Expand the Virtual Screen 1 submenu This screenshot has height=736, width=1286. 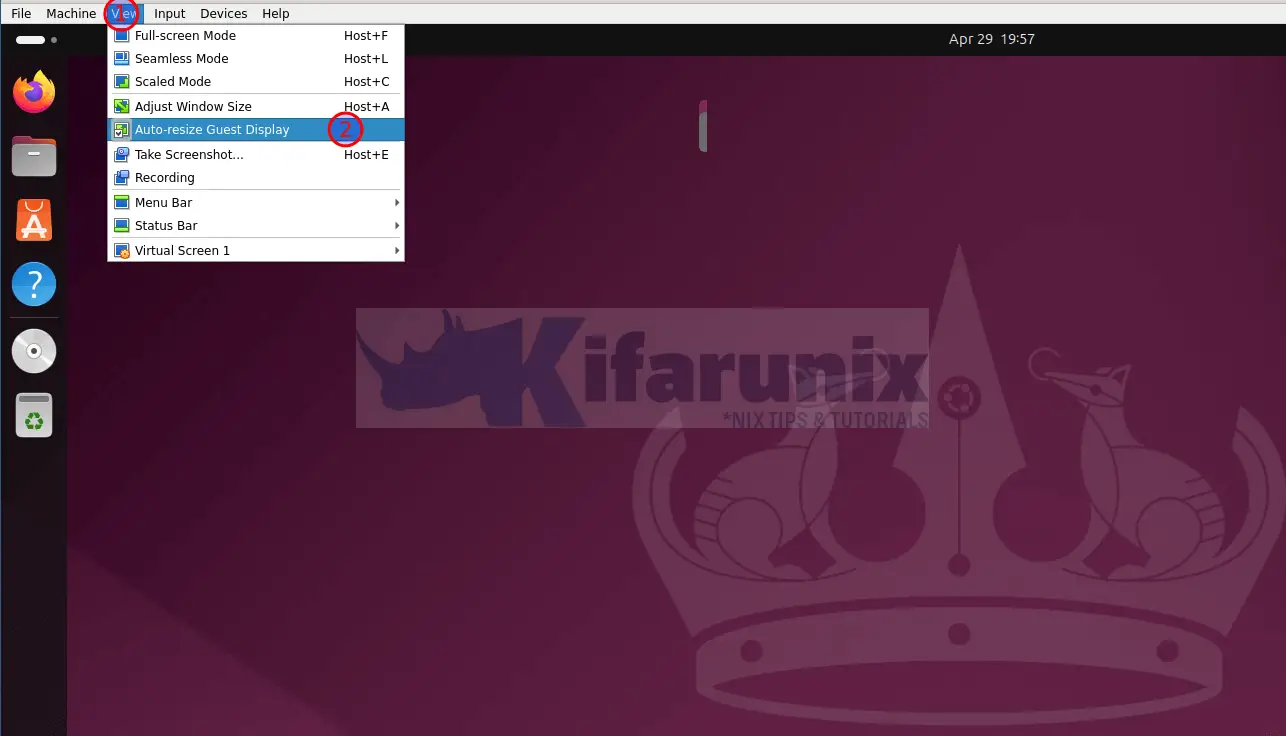(x=256, y=250)
